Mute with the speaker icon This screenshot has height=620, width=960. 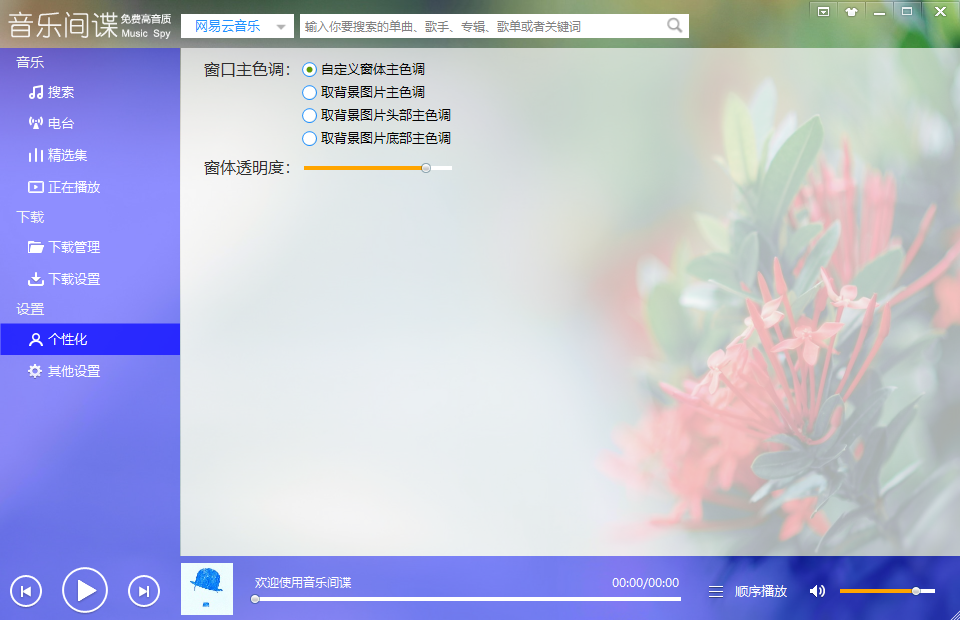(817, 591)
